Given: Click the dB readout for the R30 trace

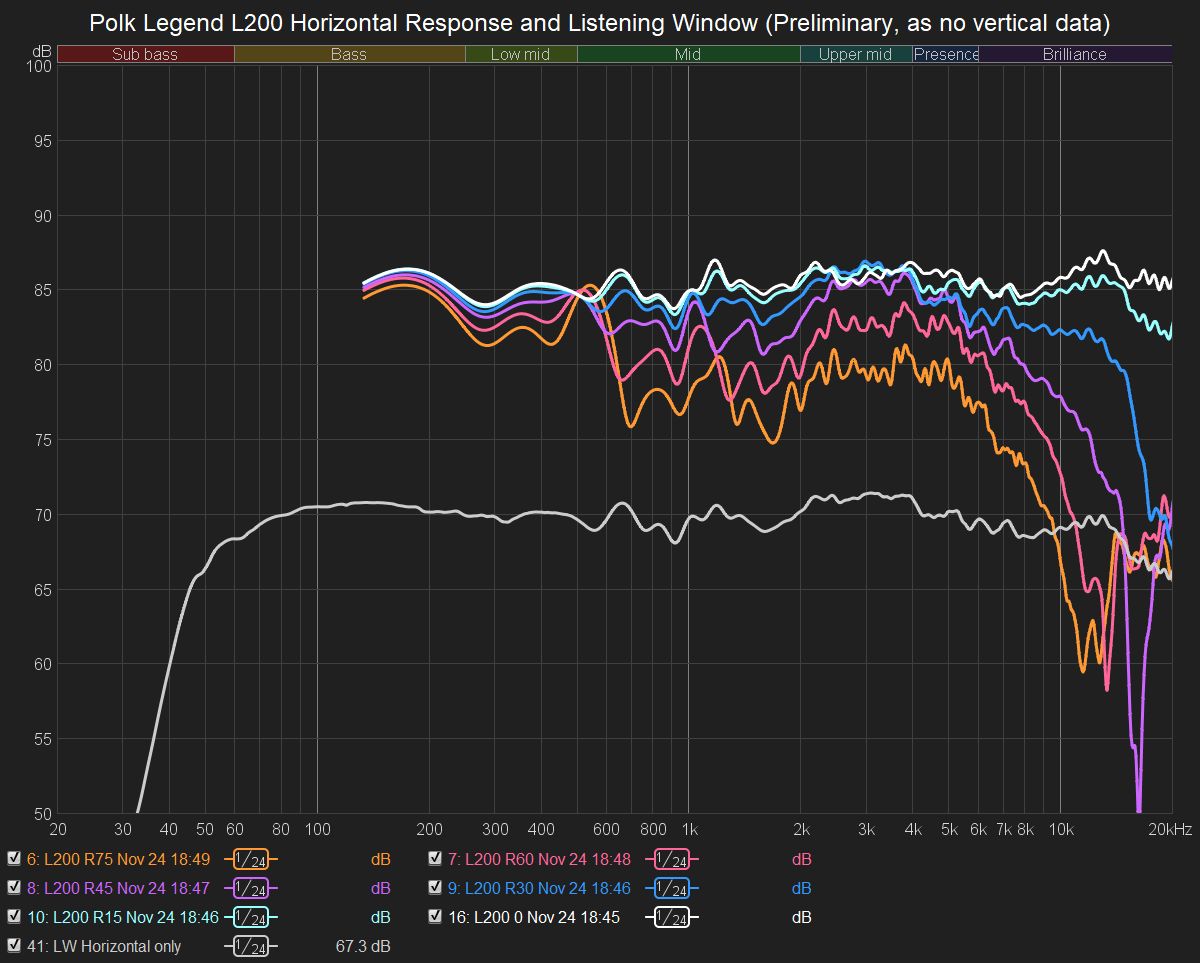Looking at the screenshot, I should tap(802, 888).
